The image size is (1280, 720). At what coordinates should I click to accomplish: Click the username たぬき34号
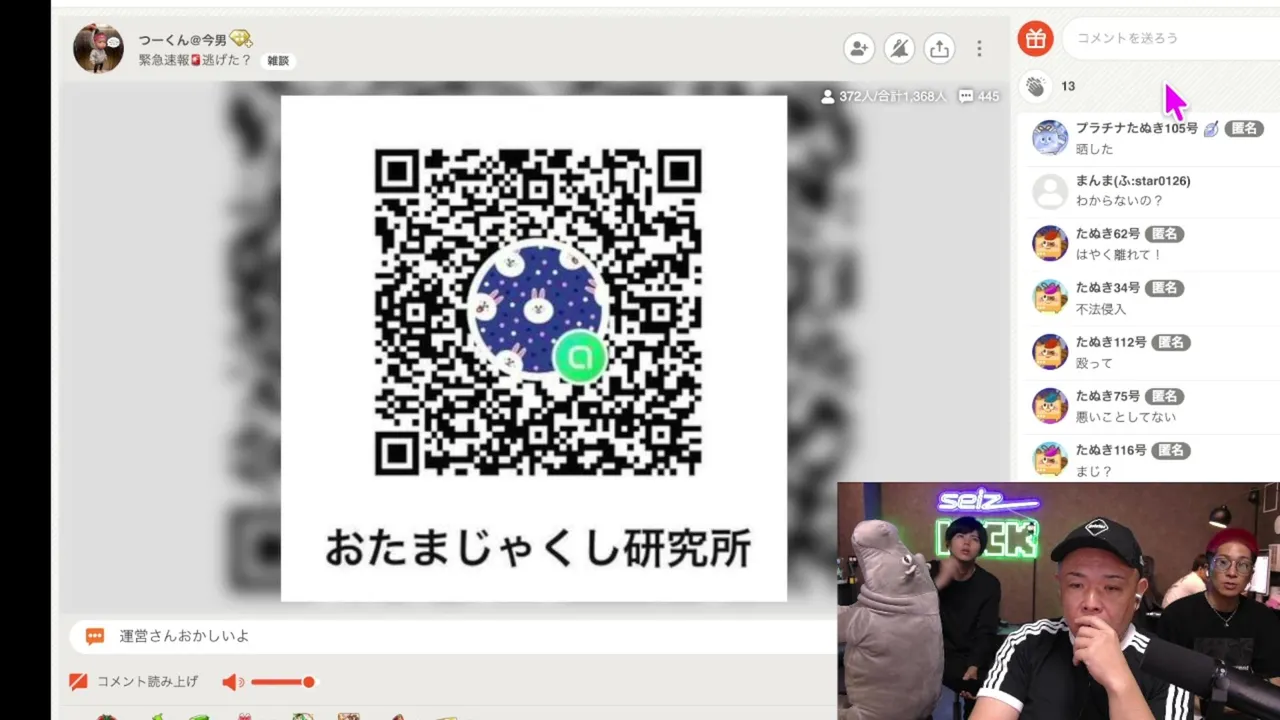[x=1108, y=288]
